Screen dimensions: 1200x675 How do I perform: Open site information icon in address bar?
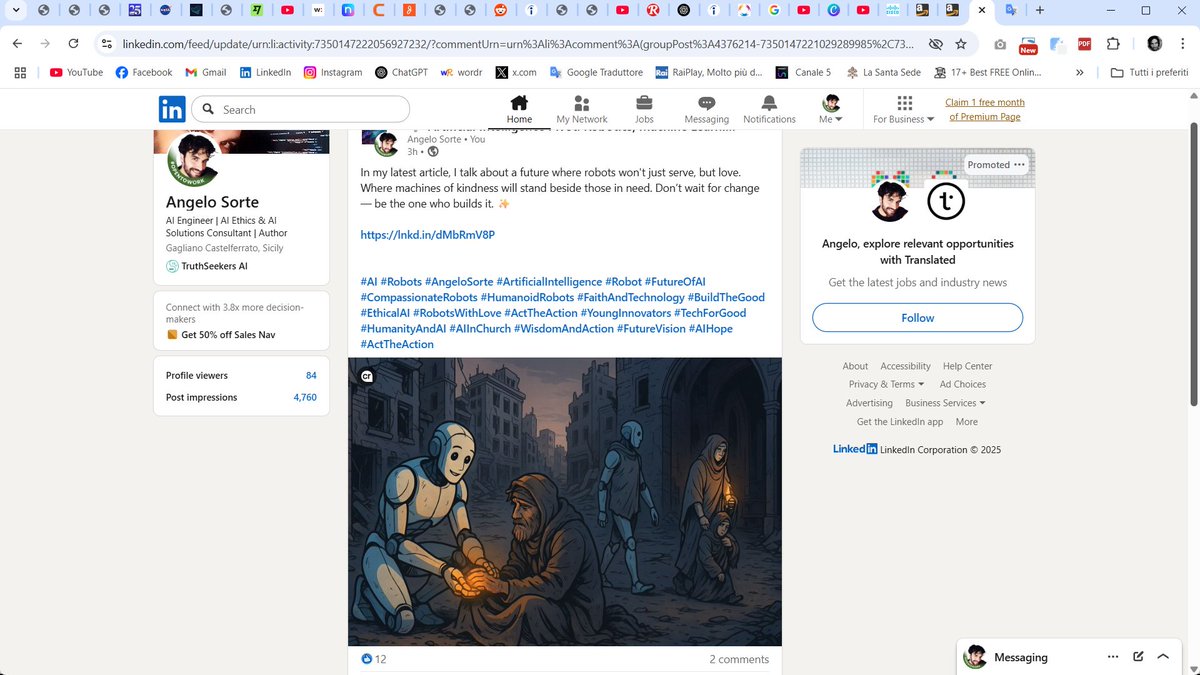pyautogui.click(x=107, y=44)
